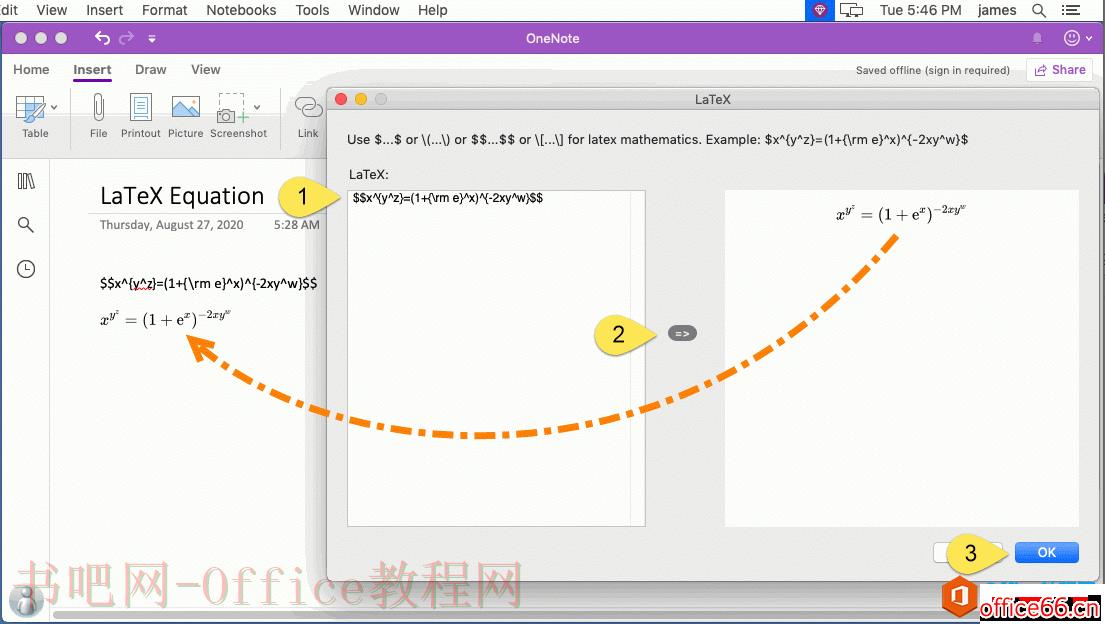Go to the View ribbon tab
Image resolution: width=1105 pixels, height=624 pixels.
tap(206, 69)
